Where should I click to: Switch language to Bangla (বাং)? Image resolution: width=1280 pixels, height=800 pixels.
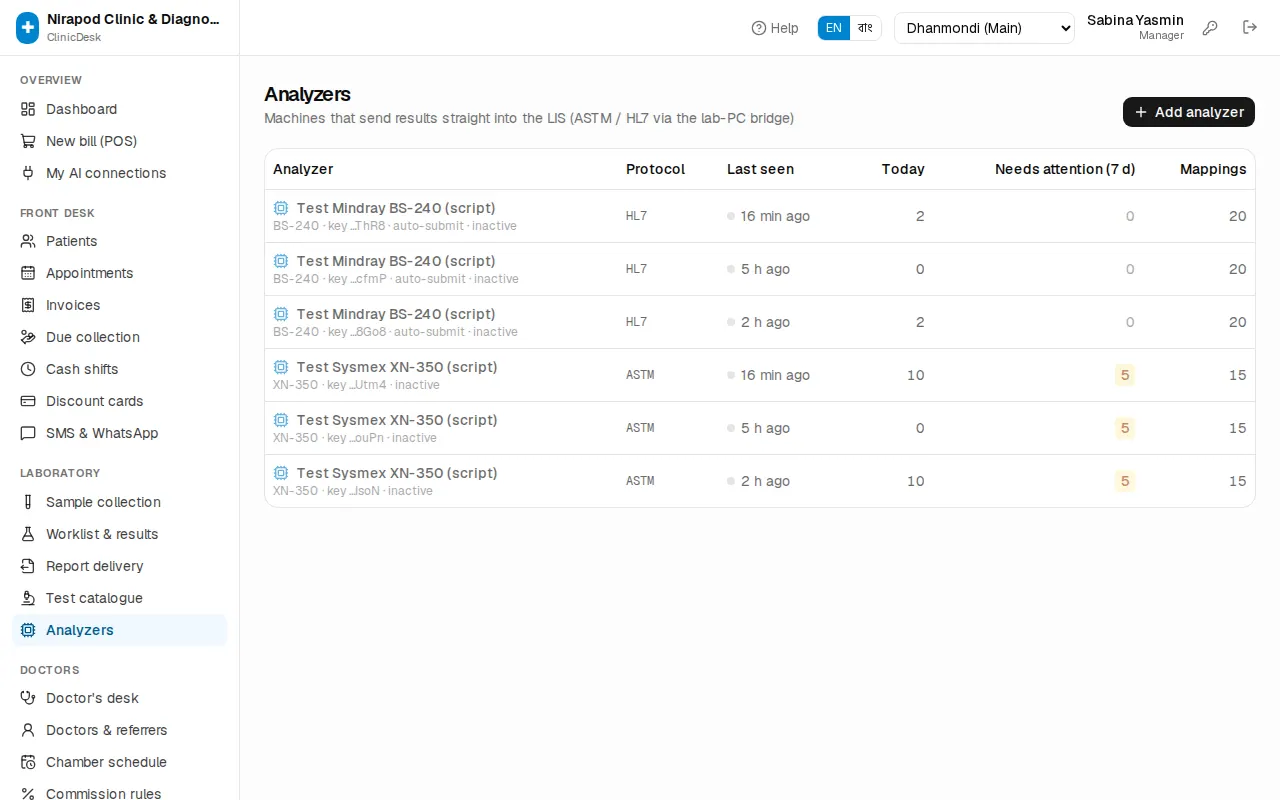(866, 28)
